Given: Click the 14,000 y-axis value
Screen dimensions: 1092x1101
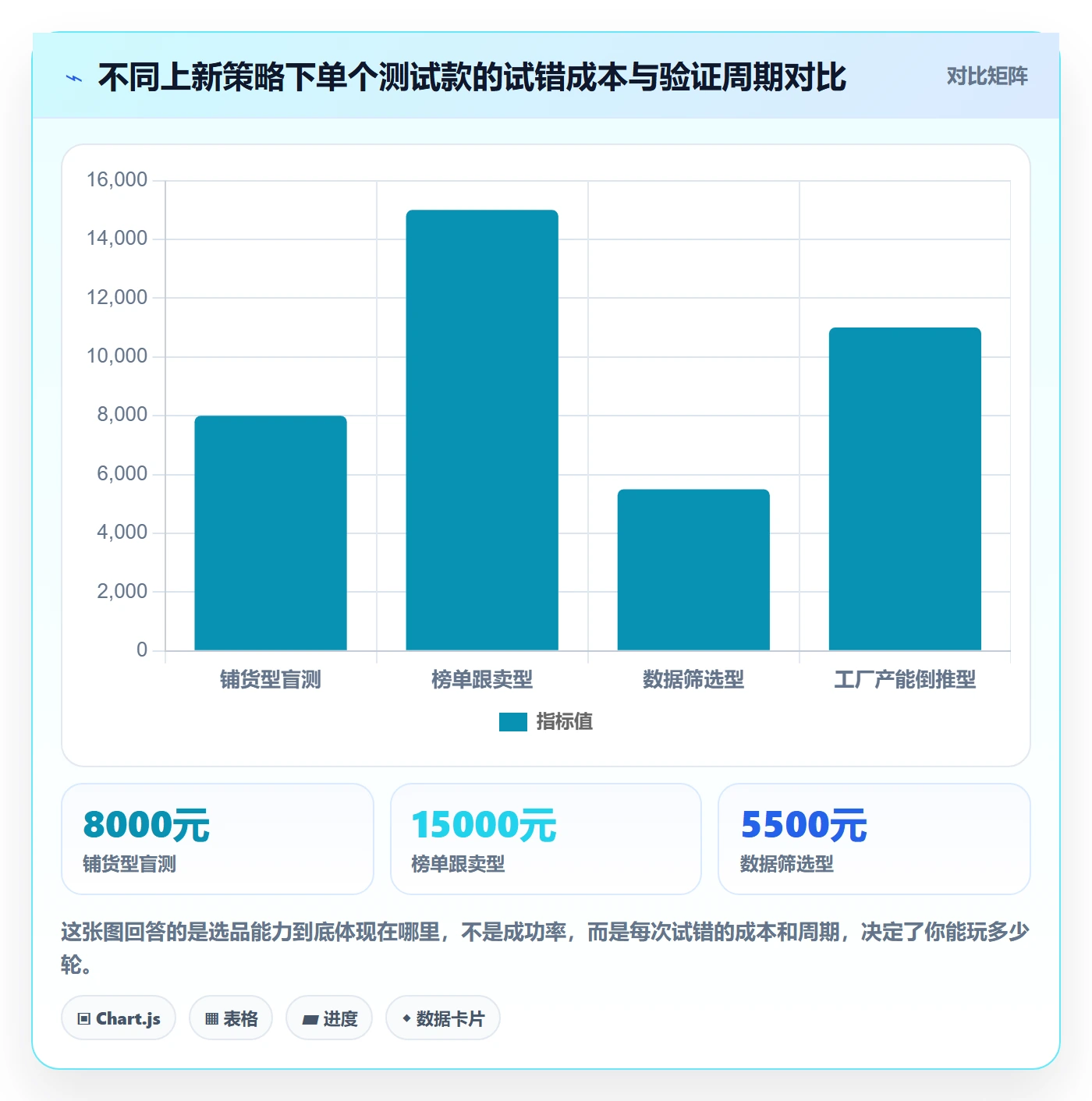Looking at the screenshot, I should coord(117,239).
